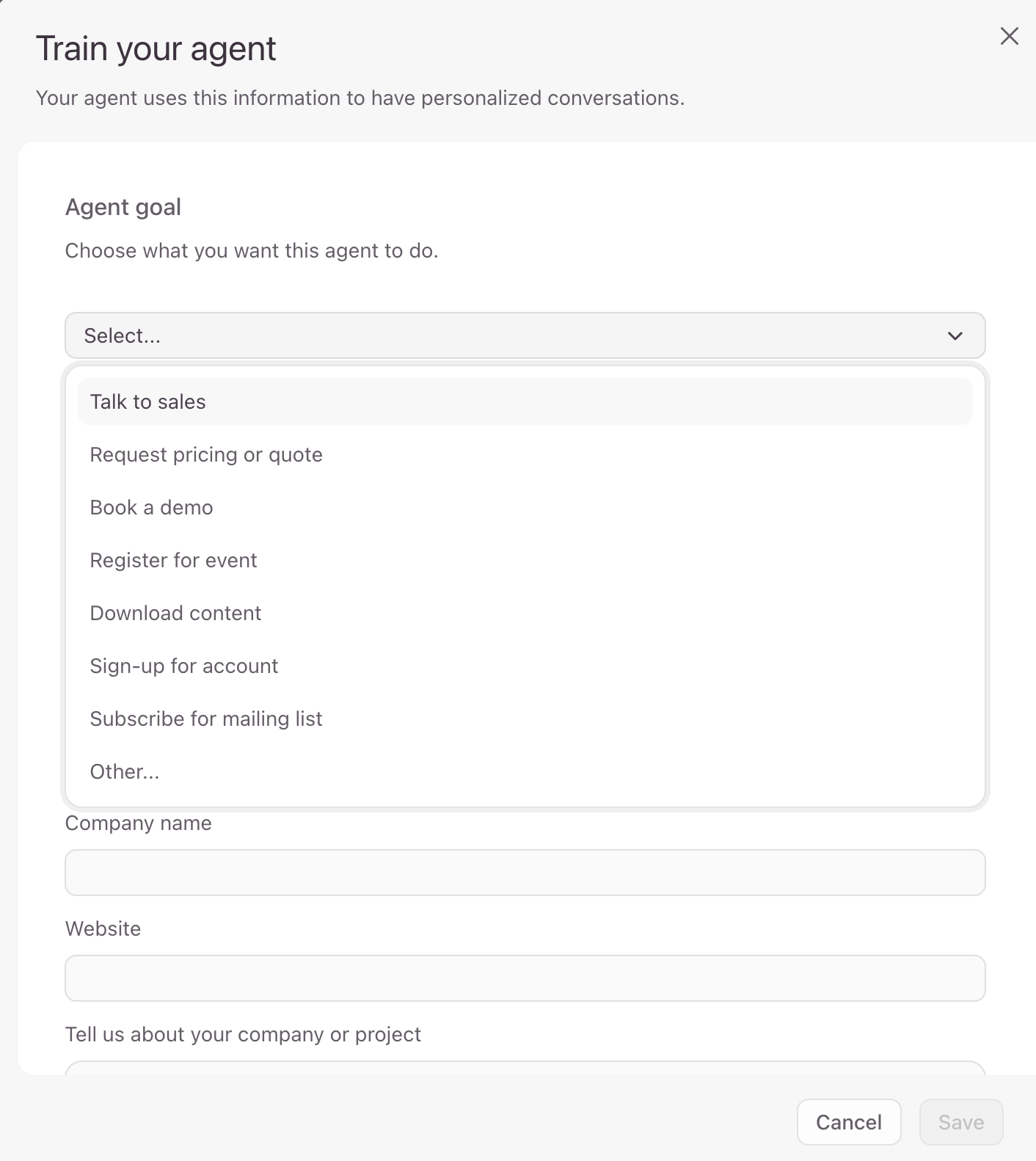1036x1161 pixels.
Task: Click the company or project description box
Action: tap(525, 1068)
